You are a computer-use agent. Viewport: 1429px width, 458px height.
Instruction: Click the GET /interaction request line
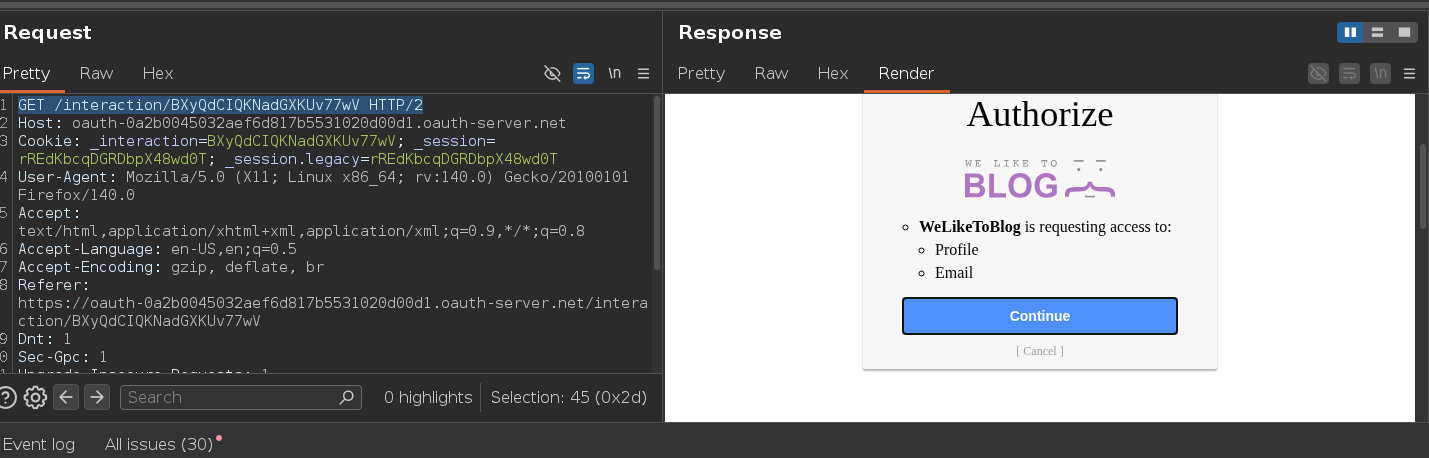click(221, 105)
